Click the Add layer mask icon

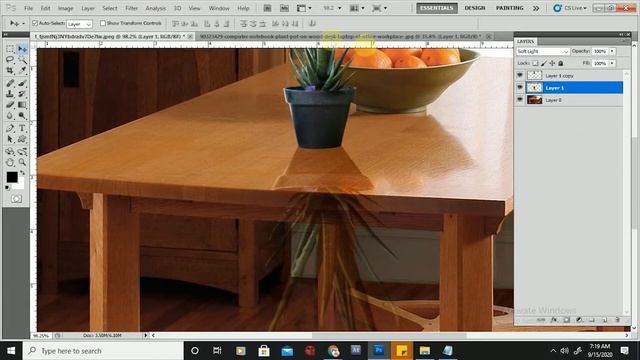click(x=567, y=320)
